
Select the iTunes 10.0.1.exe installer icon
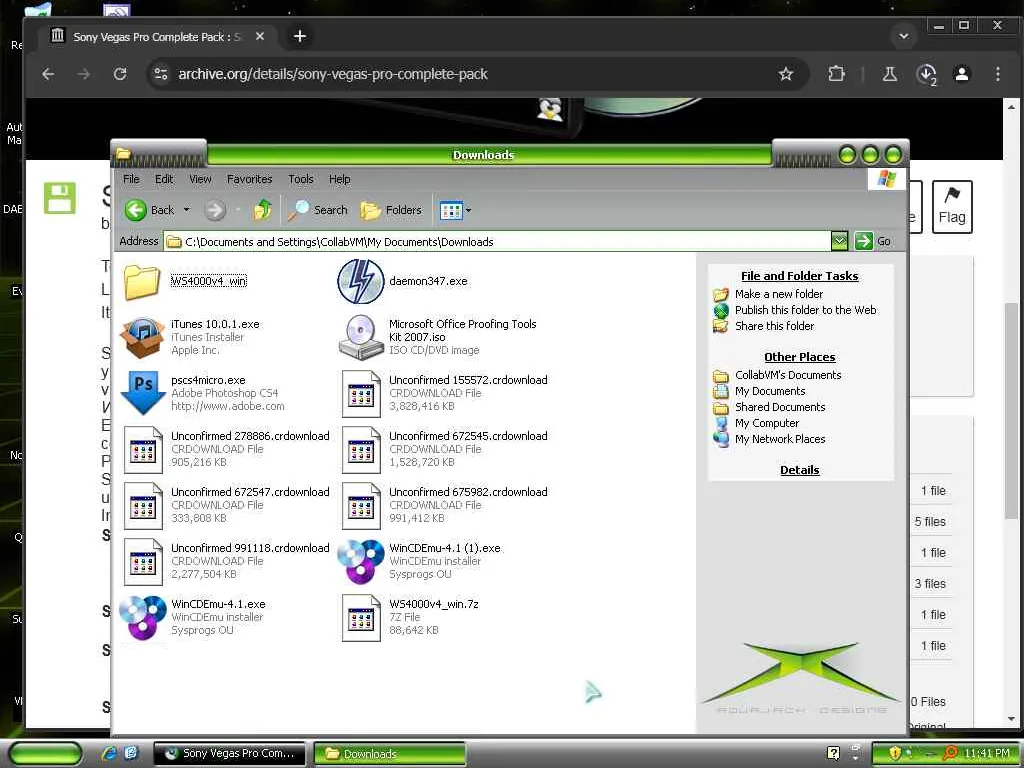tap(142, 337)
